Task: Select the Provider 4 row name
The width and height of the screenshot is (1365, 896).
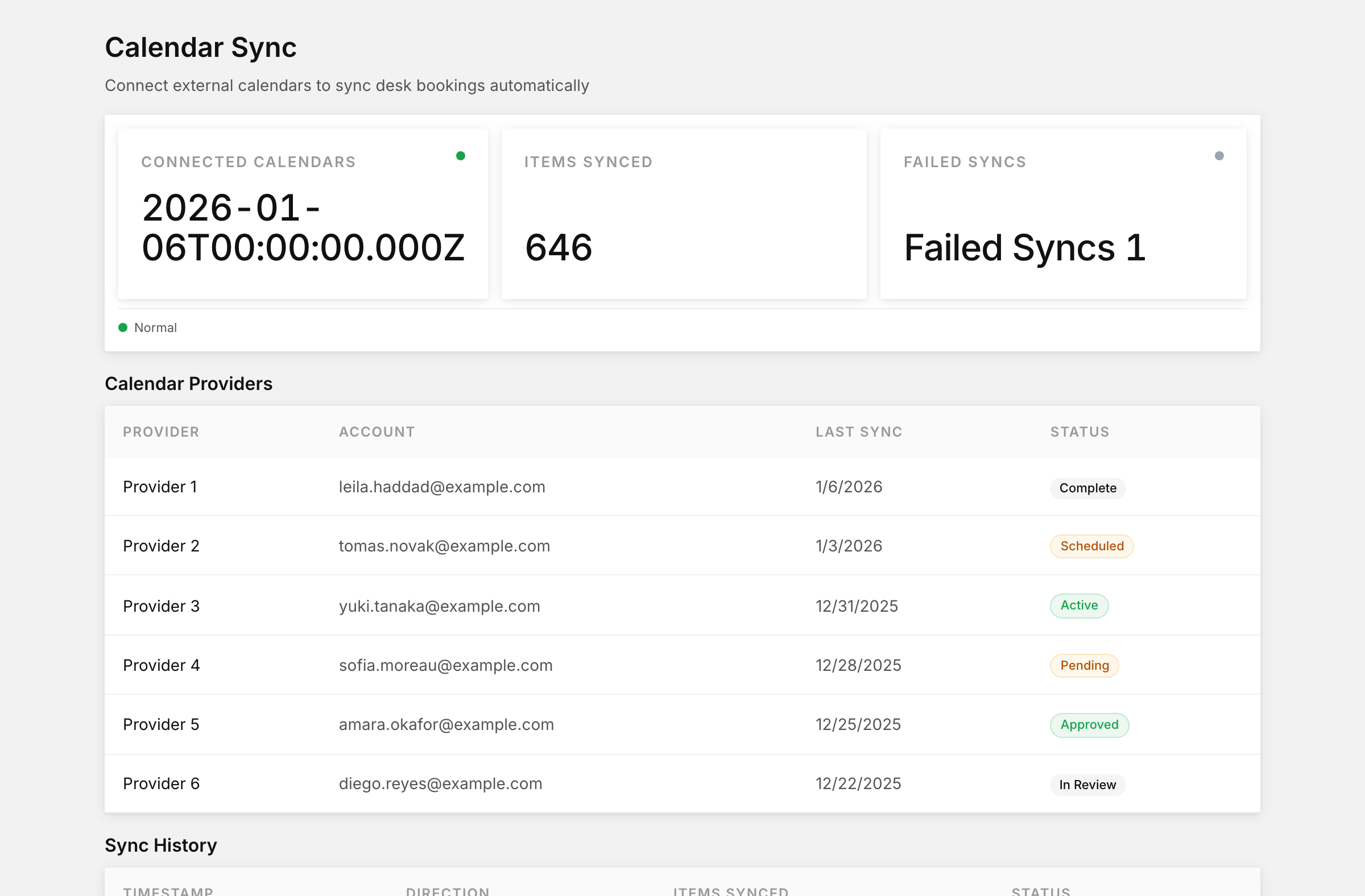Action: pyautogui.click(x=161, y=666)
